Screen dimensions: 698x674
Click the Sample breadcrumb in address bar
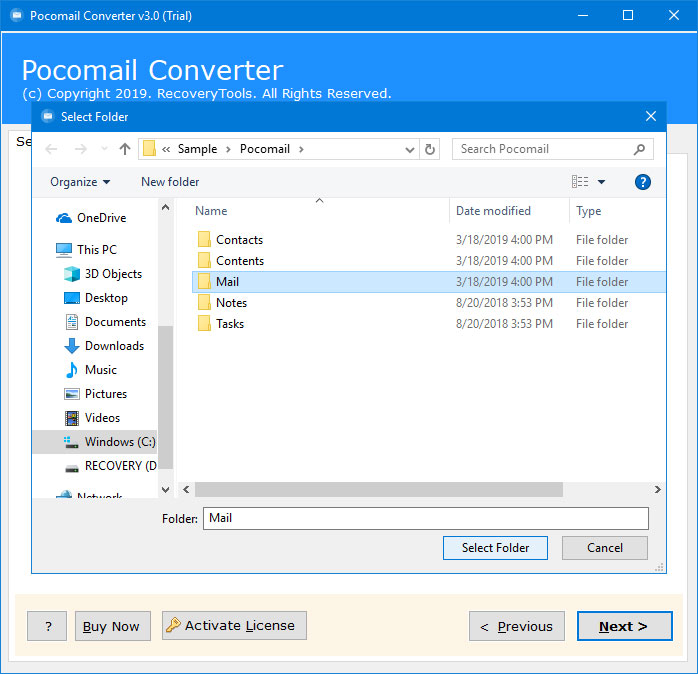pos(197,149)
